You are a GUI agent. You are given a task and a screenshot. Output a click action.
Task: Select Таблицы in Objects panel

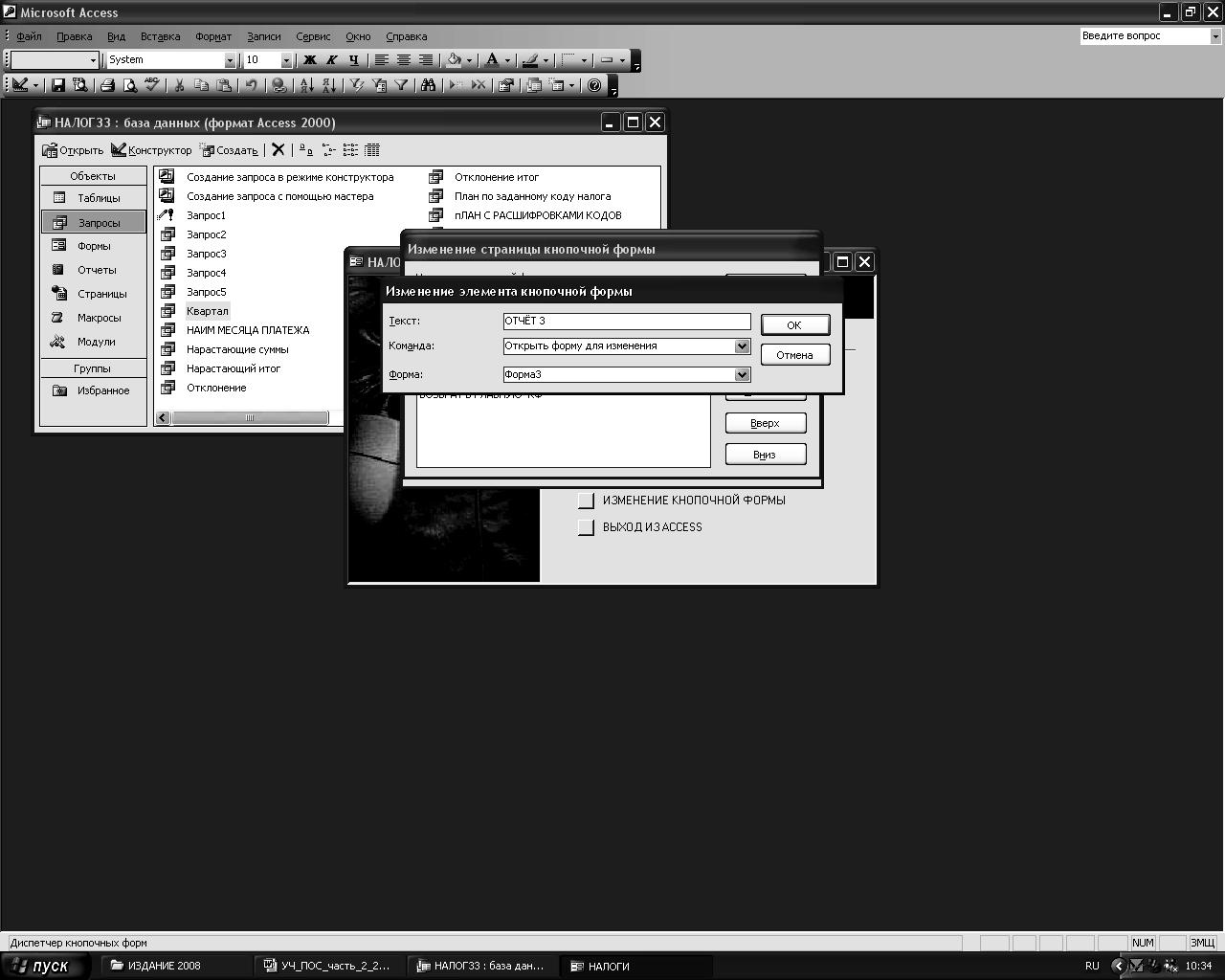pos(93,198)
